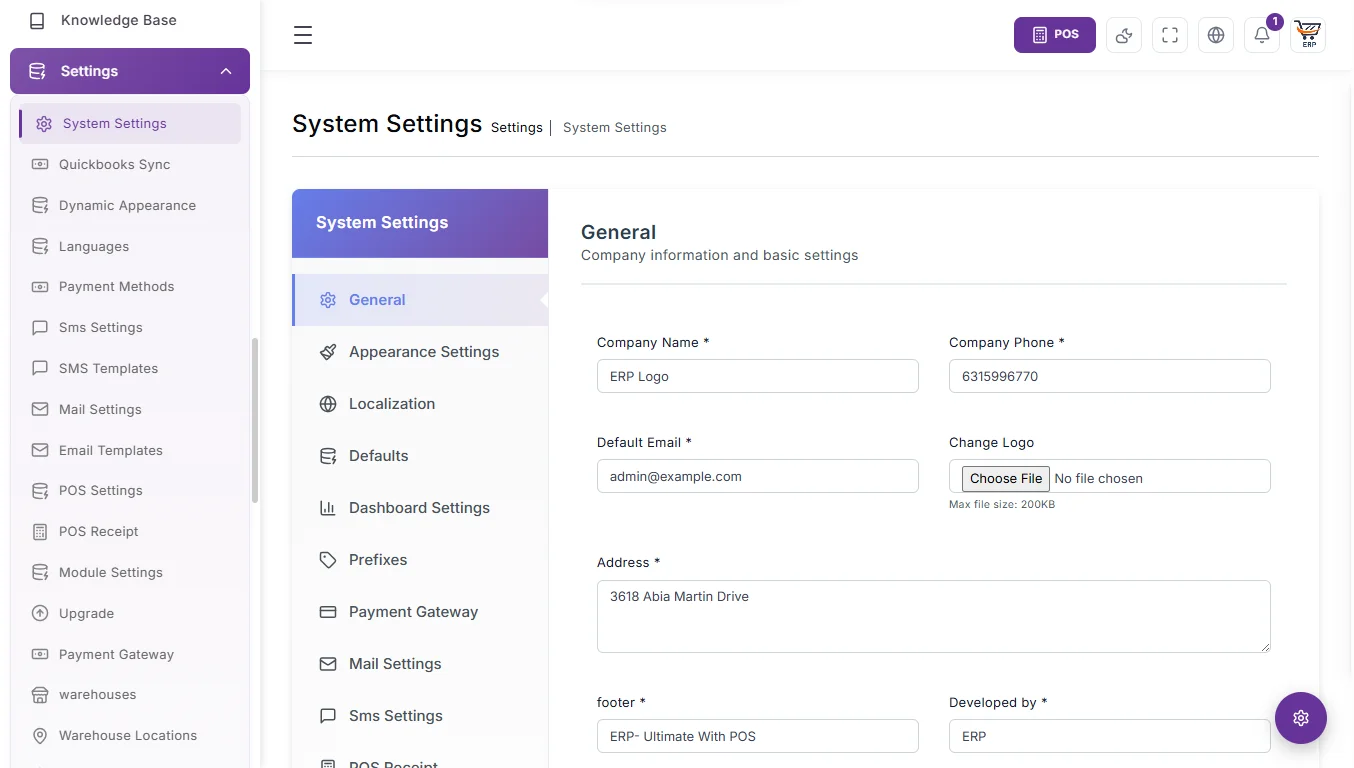Click the Warehouse Locations pin icon
The height and width of the screenshot is (768, 1354).
[x=40, y=735]
